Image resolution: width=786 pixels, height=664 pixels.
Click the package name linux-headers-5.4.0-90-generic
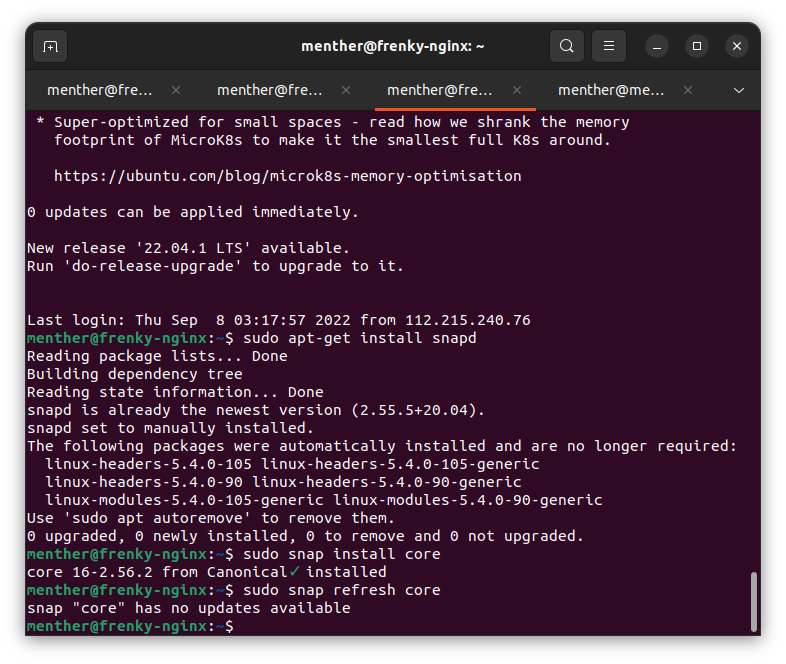tap(386, 482)
